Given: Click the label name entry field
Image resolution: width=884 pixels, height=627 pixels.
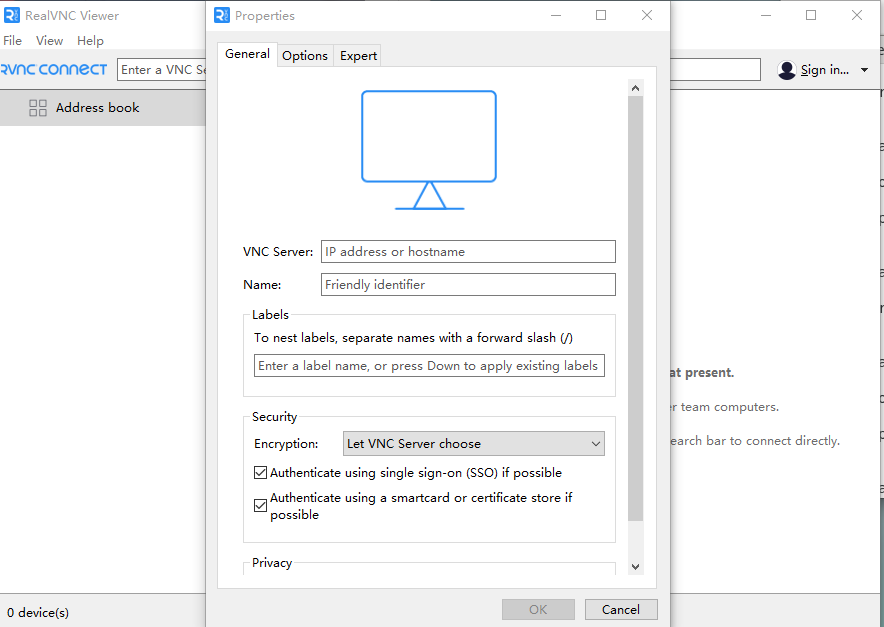Looking at the screenshot, I should (429, 365).
